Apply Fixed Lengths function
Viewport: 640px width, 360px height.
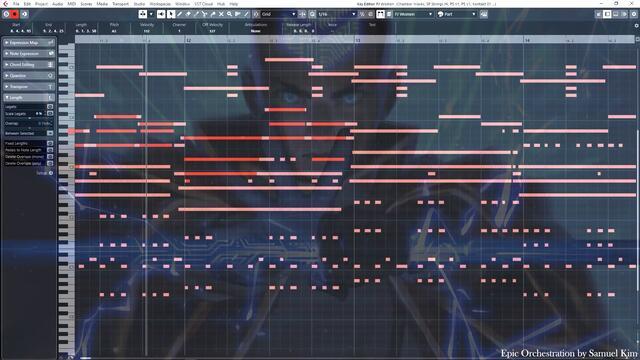click(50, 143)
